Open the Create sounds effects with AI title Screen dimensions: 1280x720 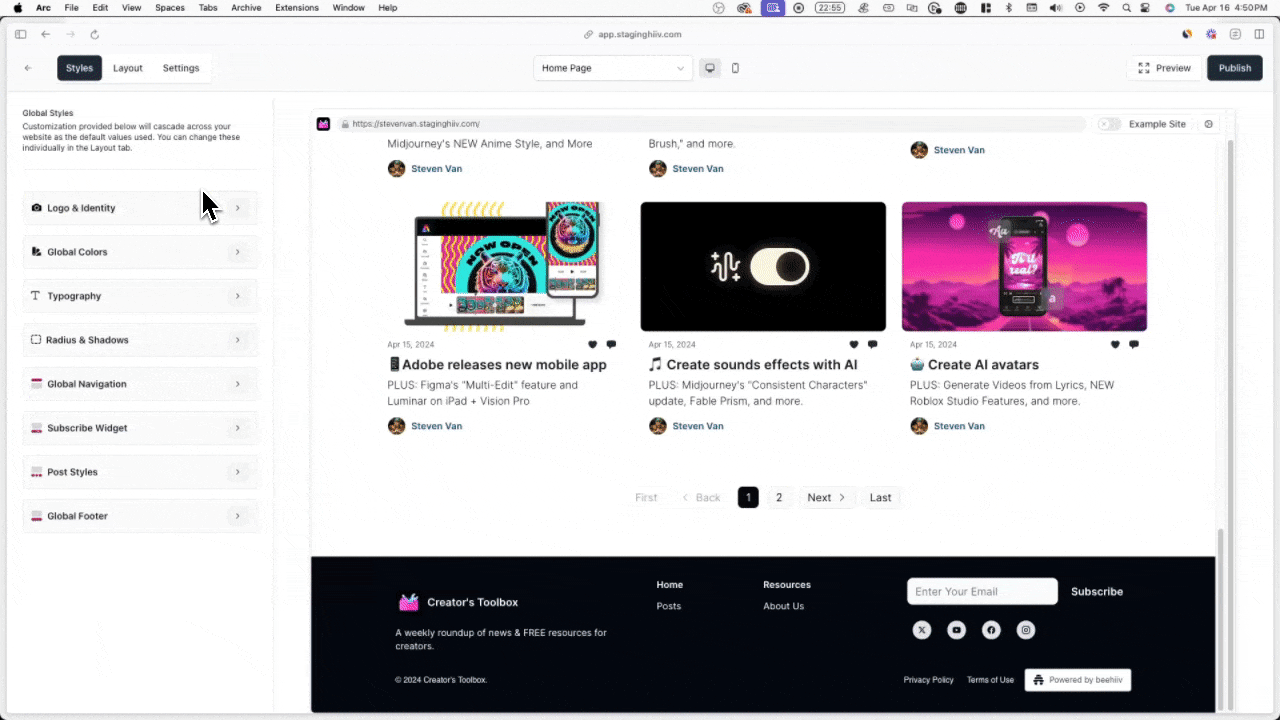coord(753,365)
